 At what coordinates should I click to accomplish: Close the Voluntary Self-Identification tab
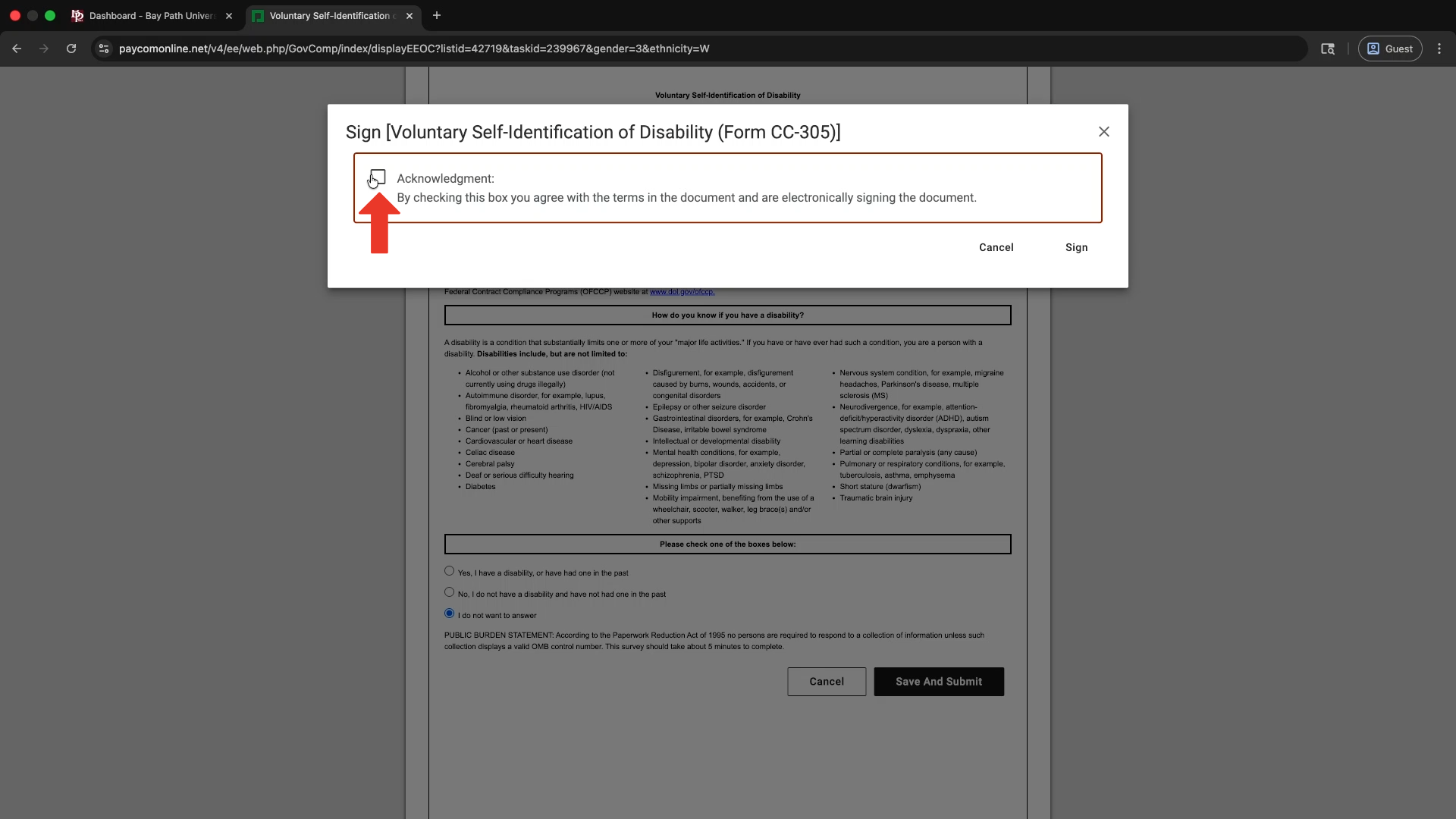click(x=409, y=16)
